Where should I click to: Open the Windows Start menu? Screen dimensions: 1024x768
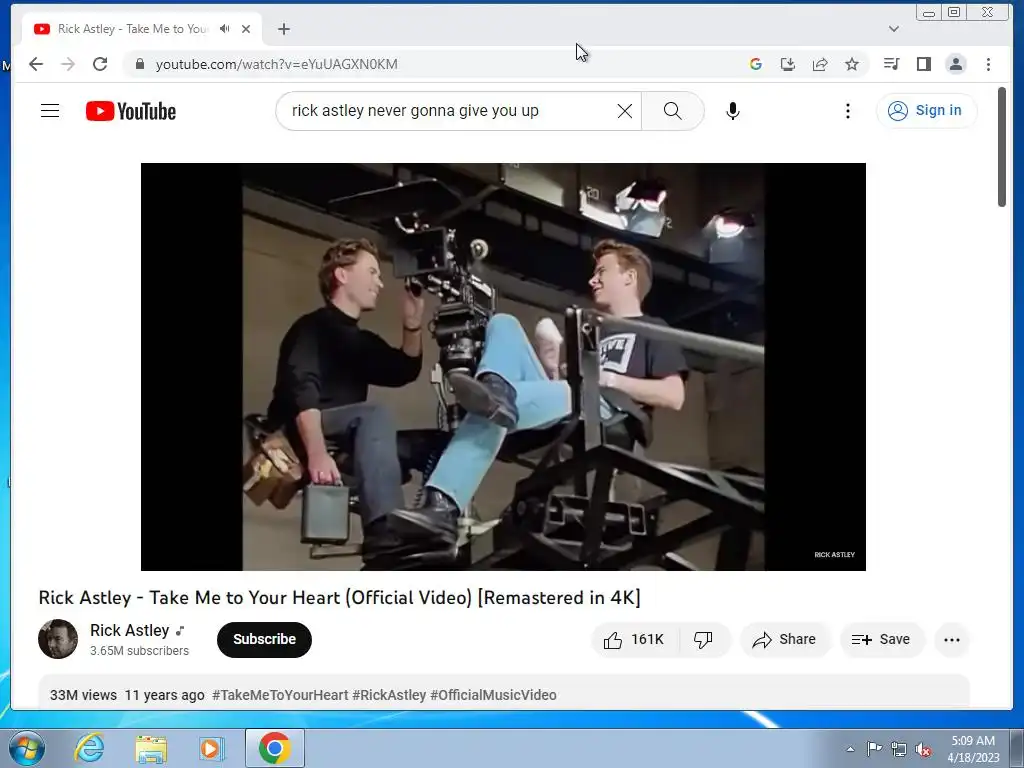click(26, 748)
